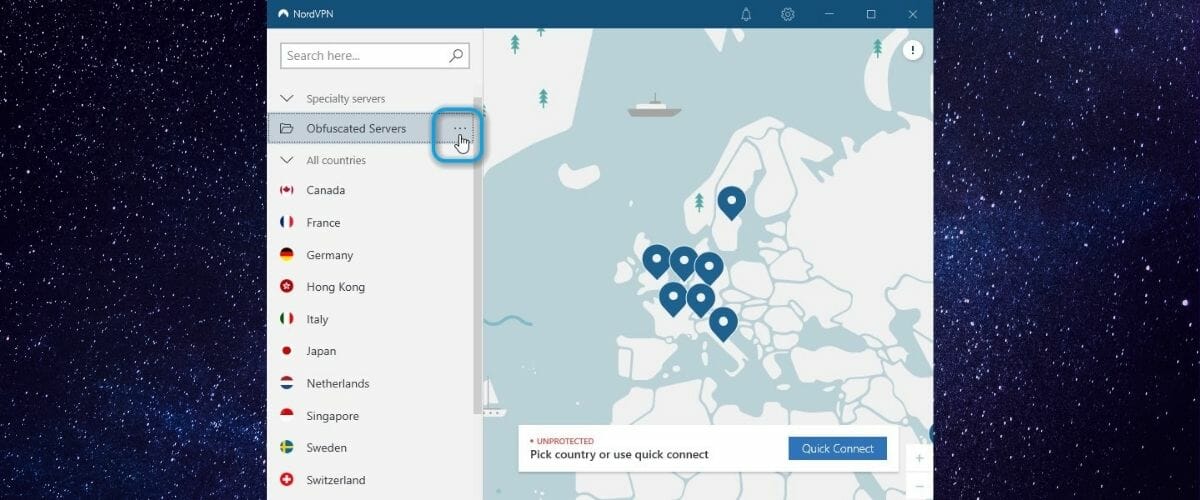
Task: Click the Hong Kong flag icon
Action: pos(287,286)
